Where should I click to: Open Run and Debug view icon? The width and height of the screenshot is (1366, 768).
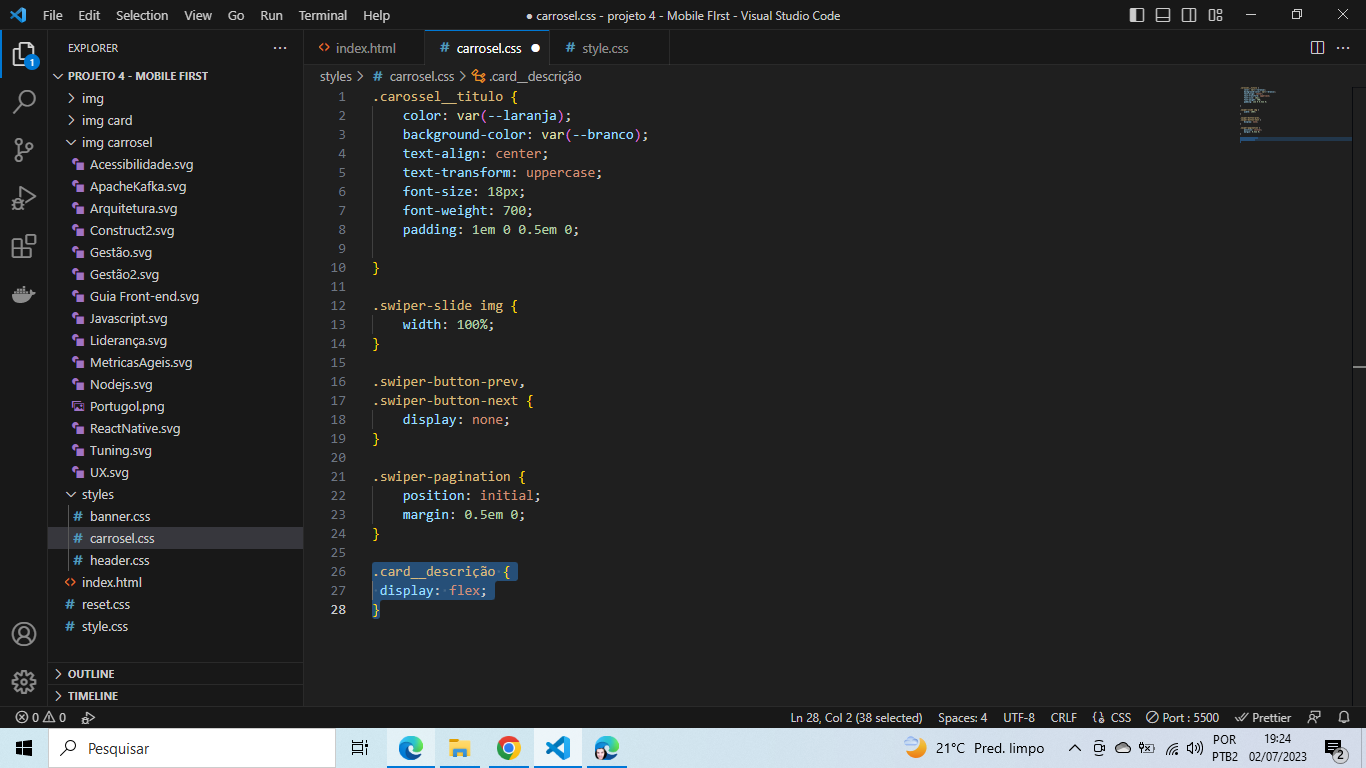coord(24,198)
